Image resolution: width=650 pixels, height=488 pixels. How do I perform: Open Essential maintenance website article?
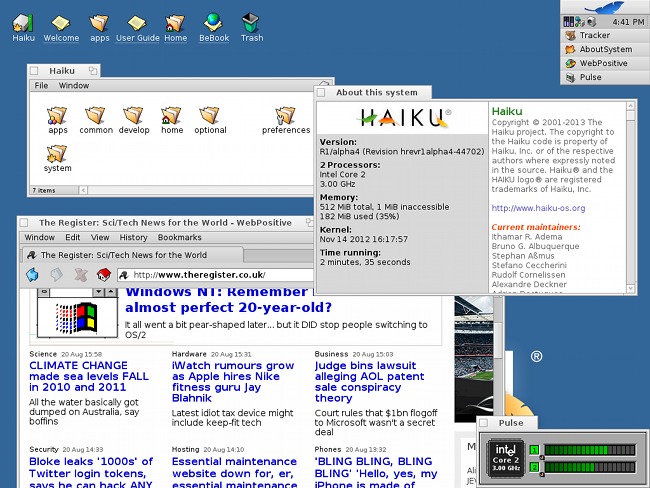(x=234, y=472)
